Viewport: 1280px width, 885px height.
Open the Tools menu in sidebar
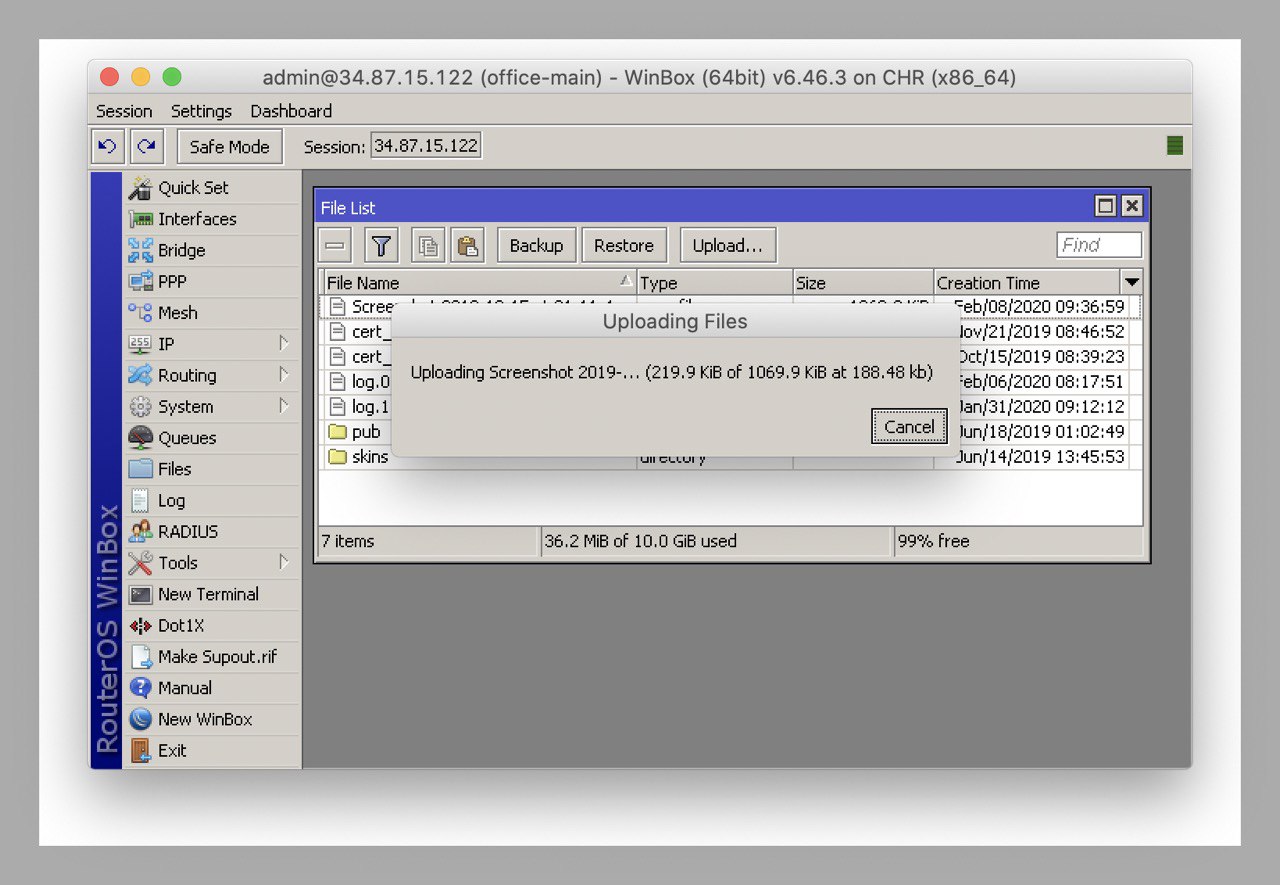click(211, 562)
